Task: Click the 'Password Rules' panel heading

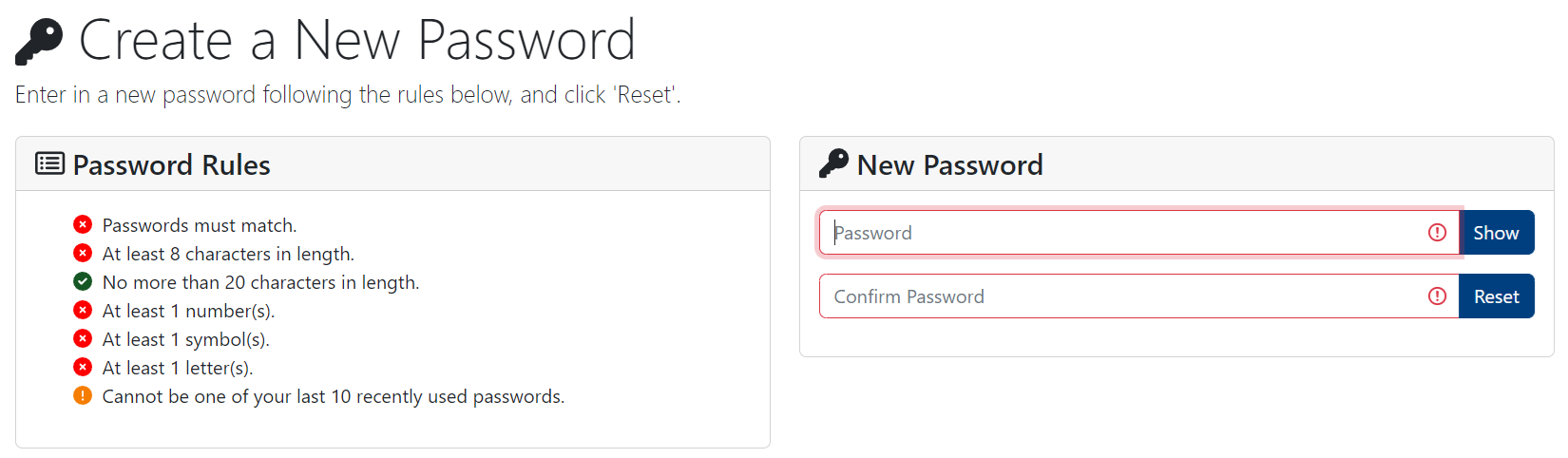Action: 171,165
